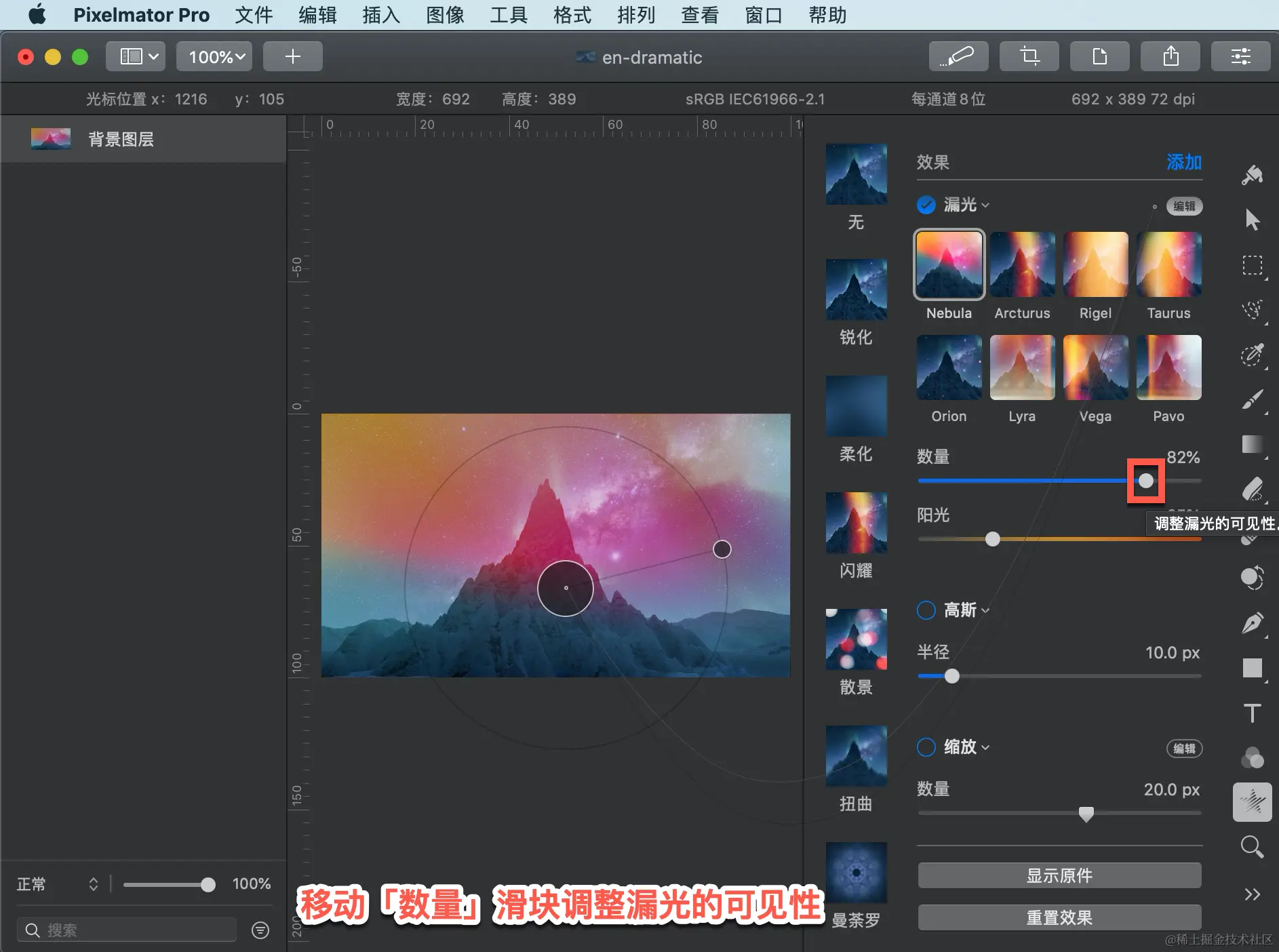This screenshot has width=1279, height=952.
Task: Open the Apple menu
Action: 37,14
